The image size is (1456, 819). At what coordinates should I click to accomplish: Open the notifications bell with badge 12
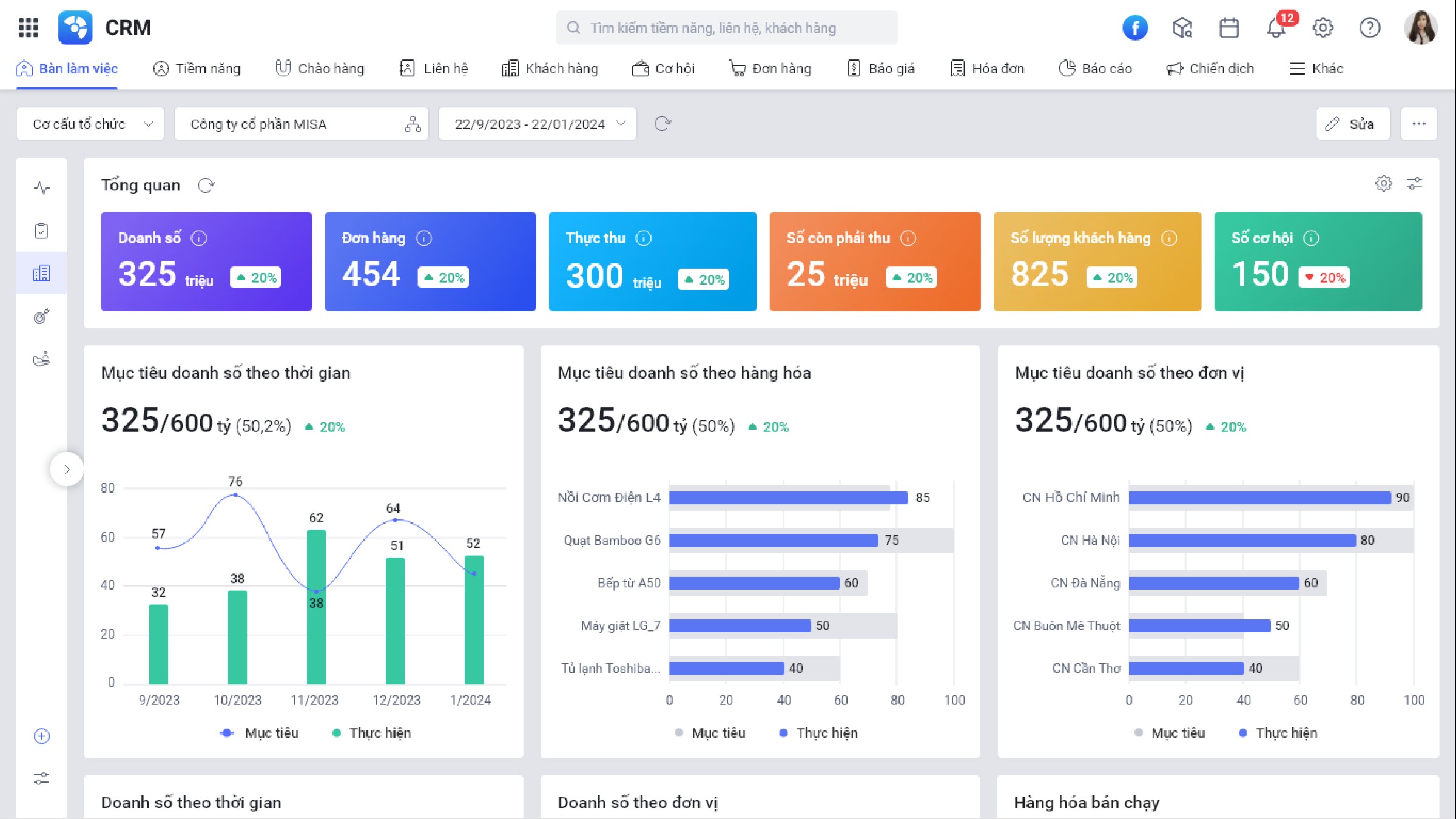[x=1276, y=28]
